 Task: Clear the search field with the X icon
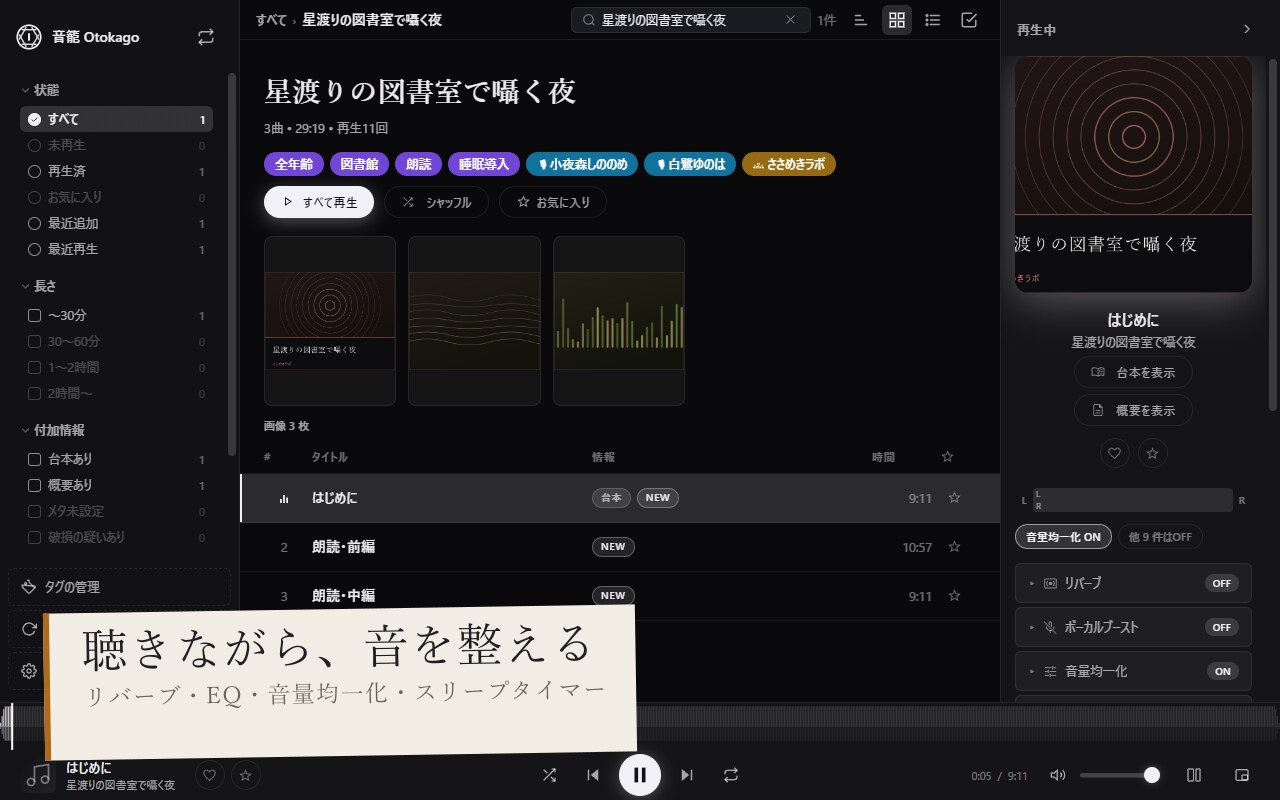pos(790,20)
